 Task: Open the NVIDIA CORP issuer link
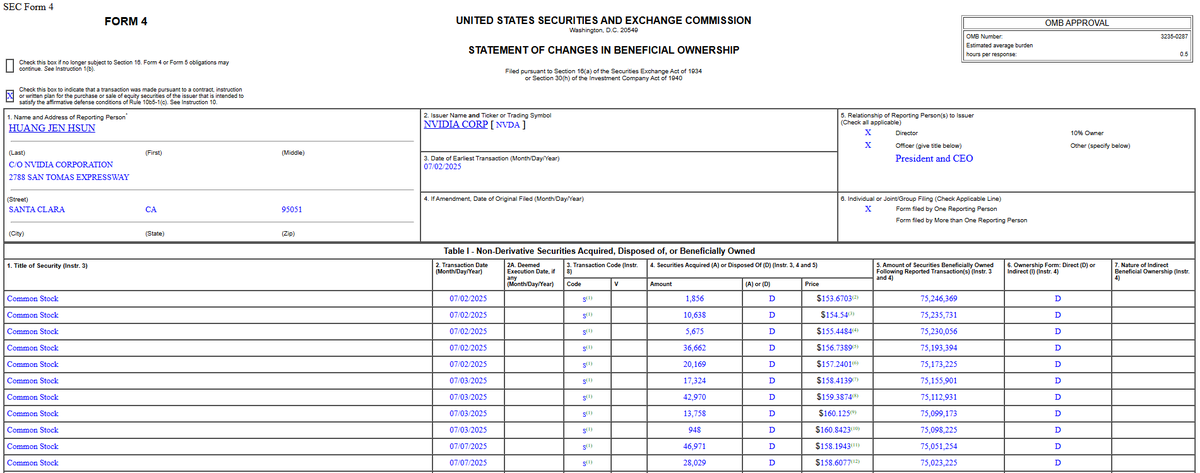[456, 125]
